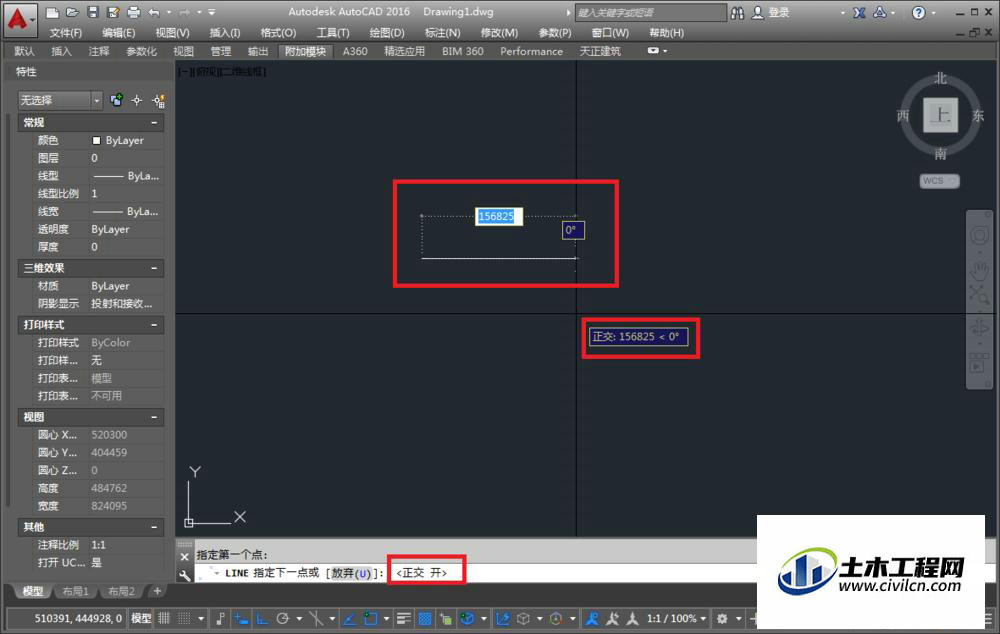Toggle lineweight display in status bar

[404, 618]
